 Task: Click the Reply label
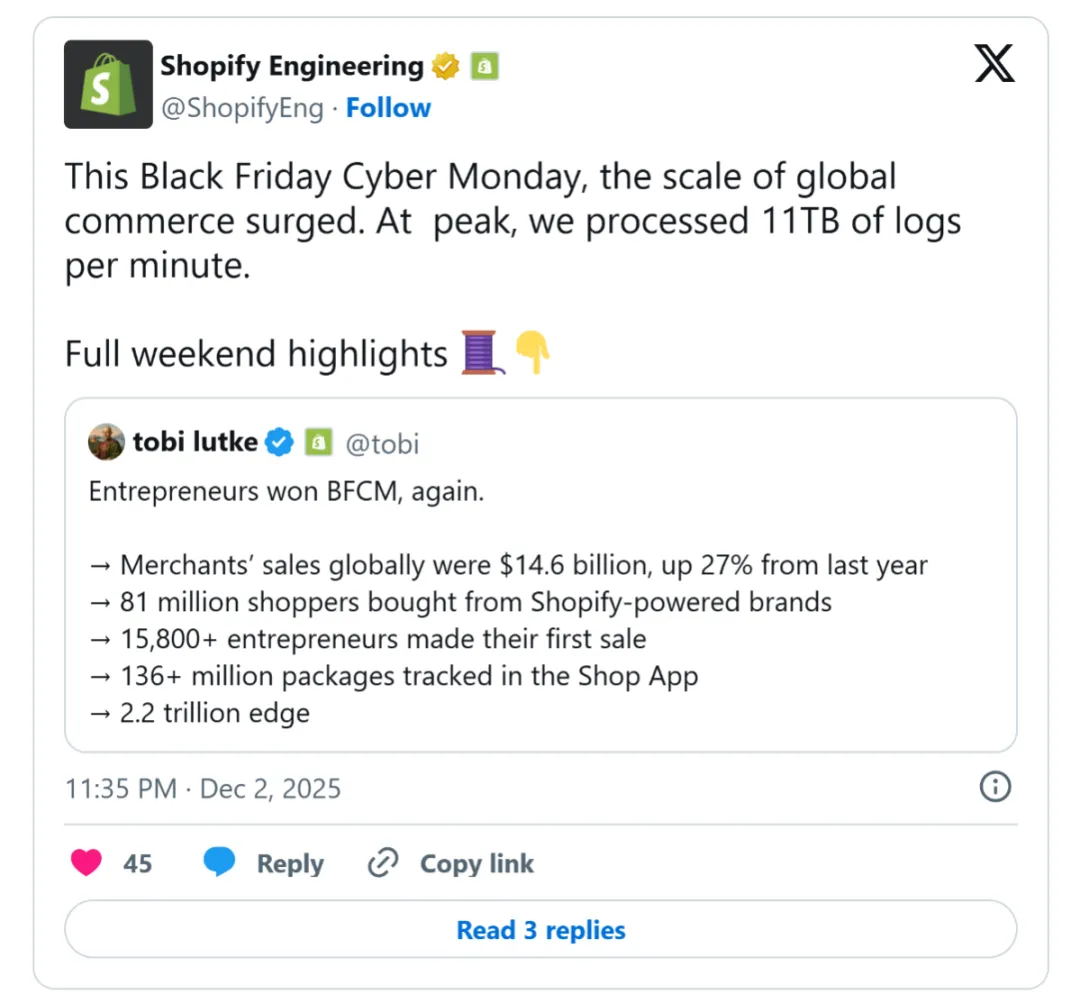click(x=290, y=864)
